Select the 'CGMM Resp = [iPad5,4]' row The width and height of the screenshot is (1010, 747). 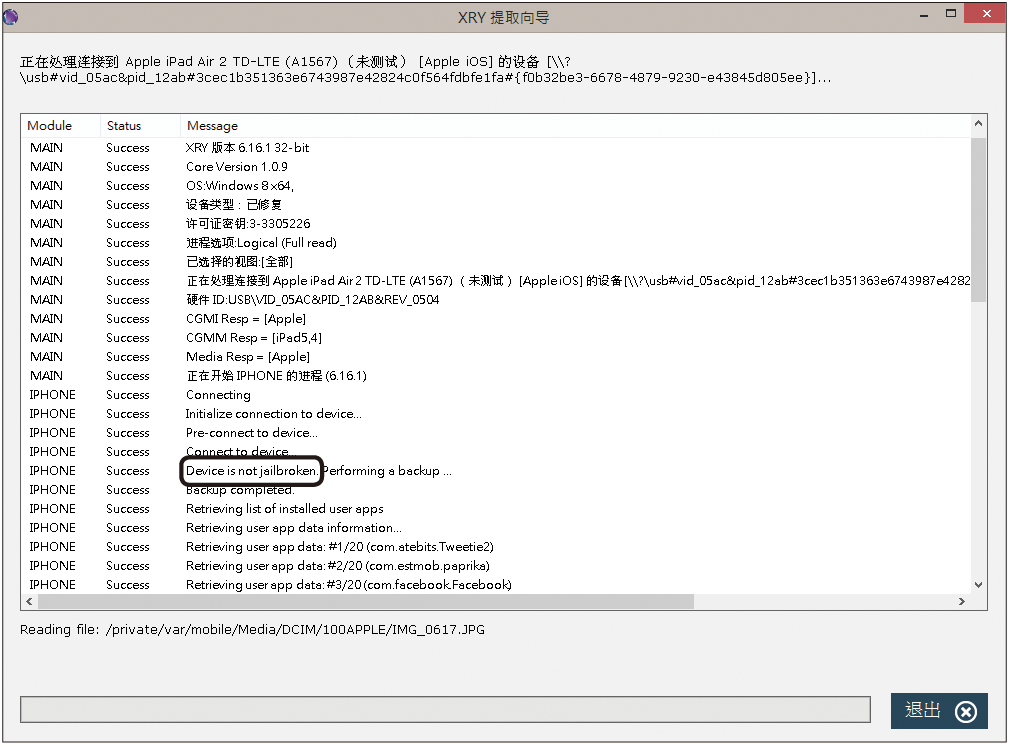click(496, 338)
